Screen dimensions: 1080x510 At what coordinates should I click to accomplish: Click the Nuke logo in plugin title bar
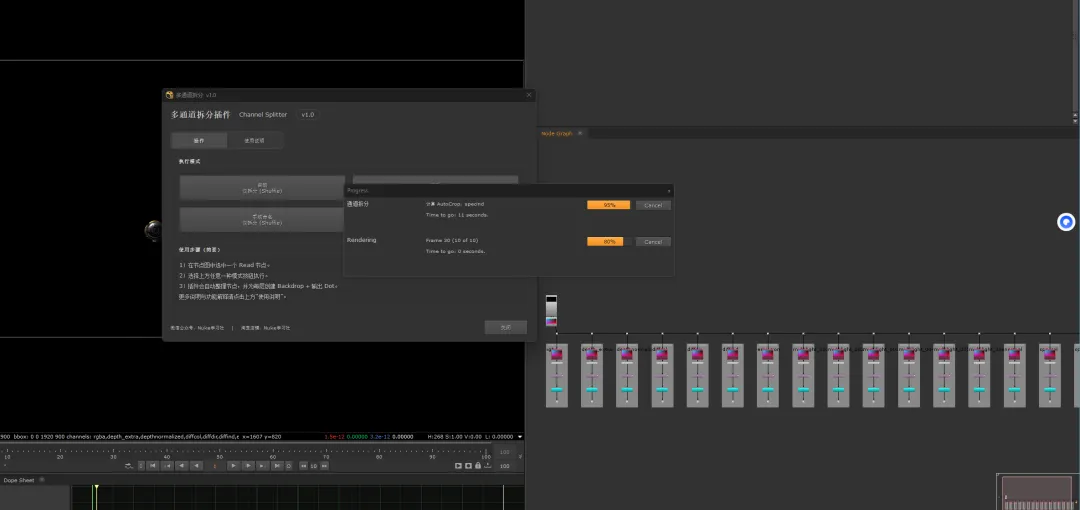point(169,95)
